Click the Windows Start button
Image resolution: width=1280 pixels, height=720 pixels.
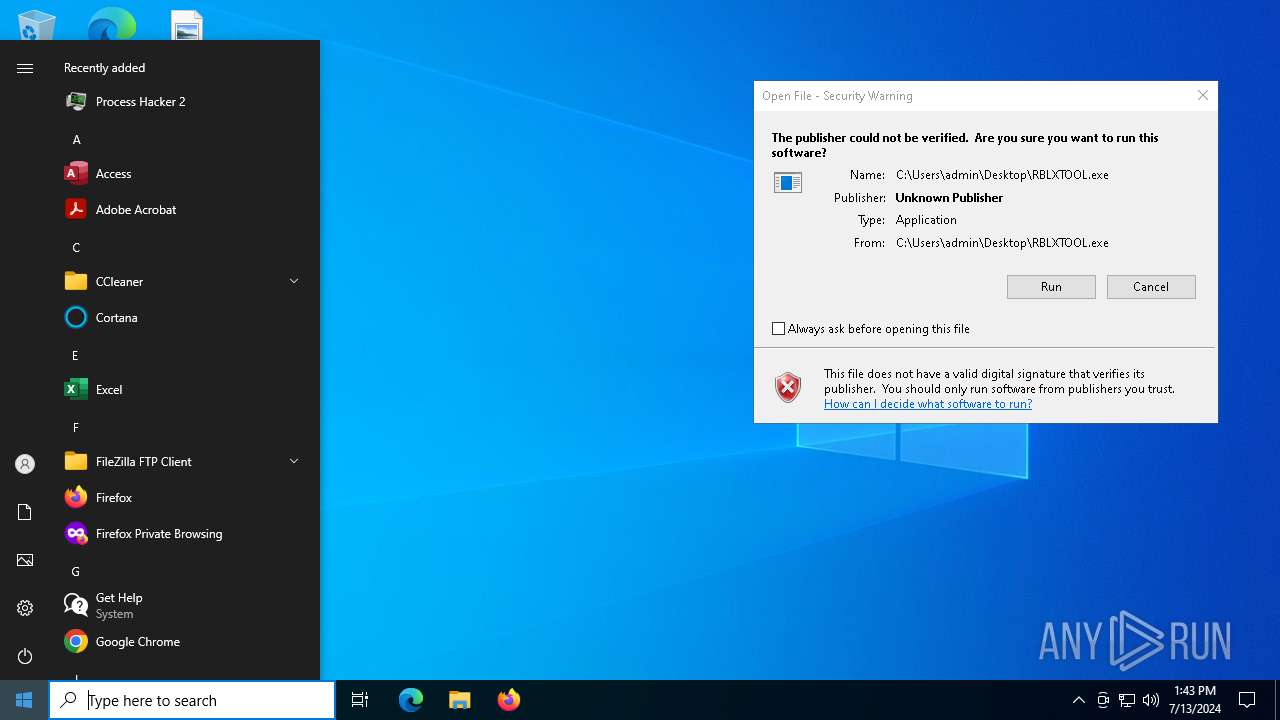click(24, 700)
